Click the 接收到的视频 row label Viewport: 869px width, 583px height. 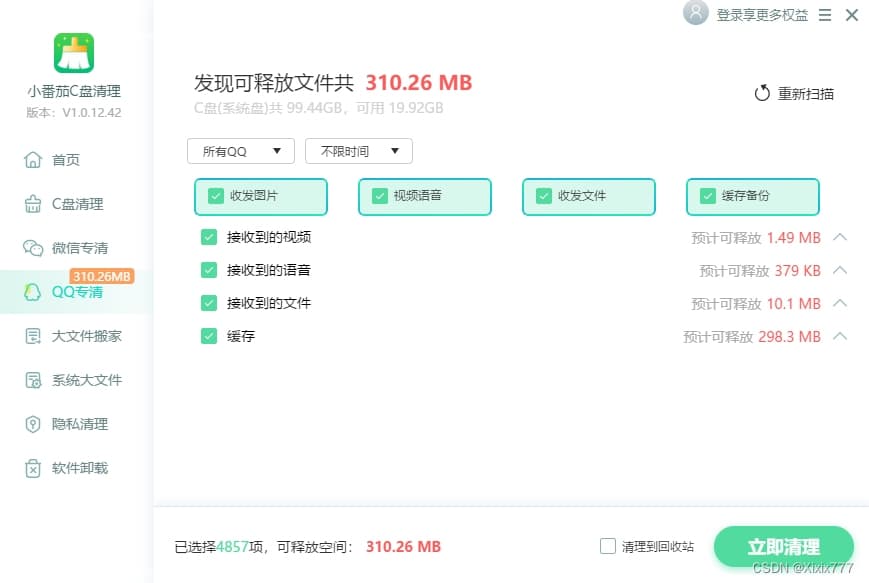[x=269, y=237]
